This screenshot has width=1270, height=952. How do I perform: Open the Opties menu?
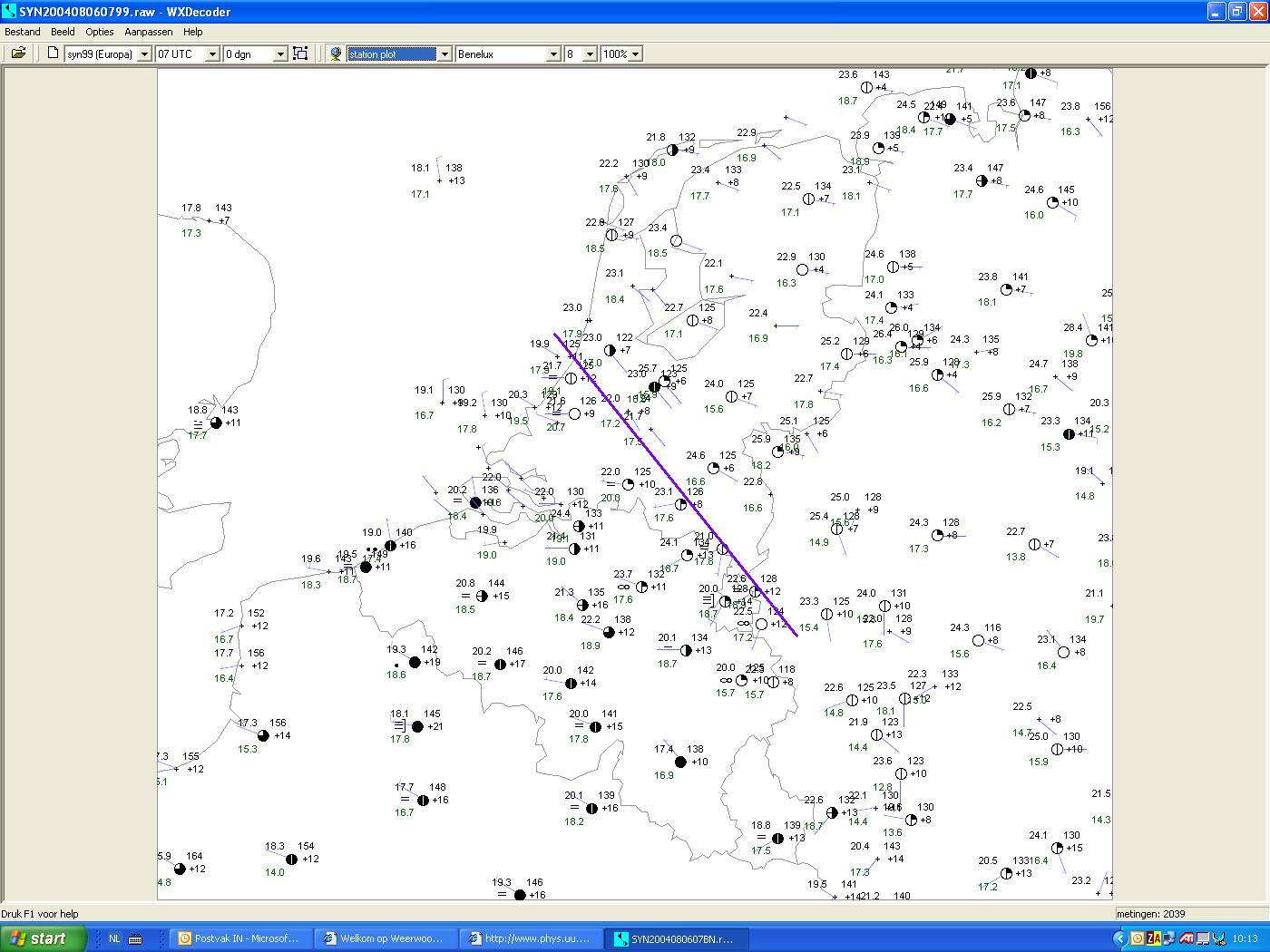[100, 32]
